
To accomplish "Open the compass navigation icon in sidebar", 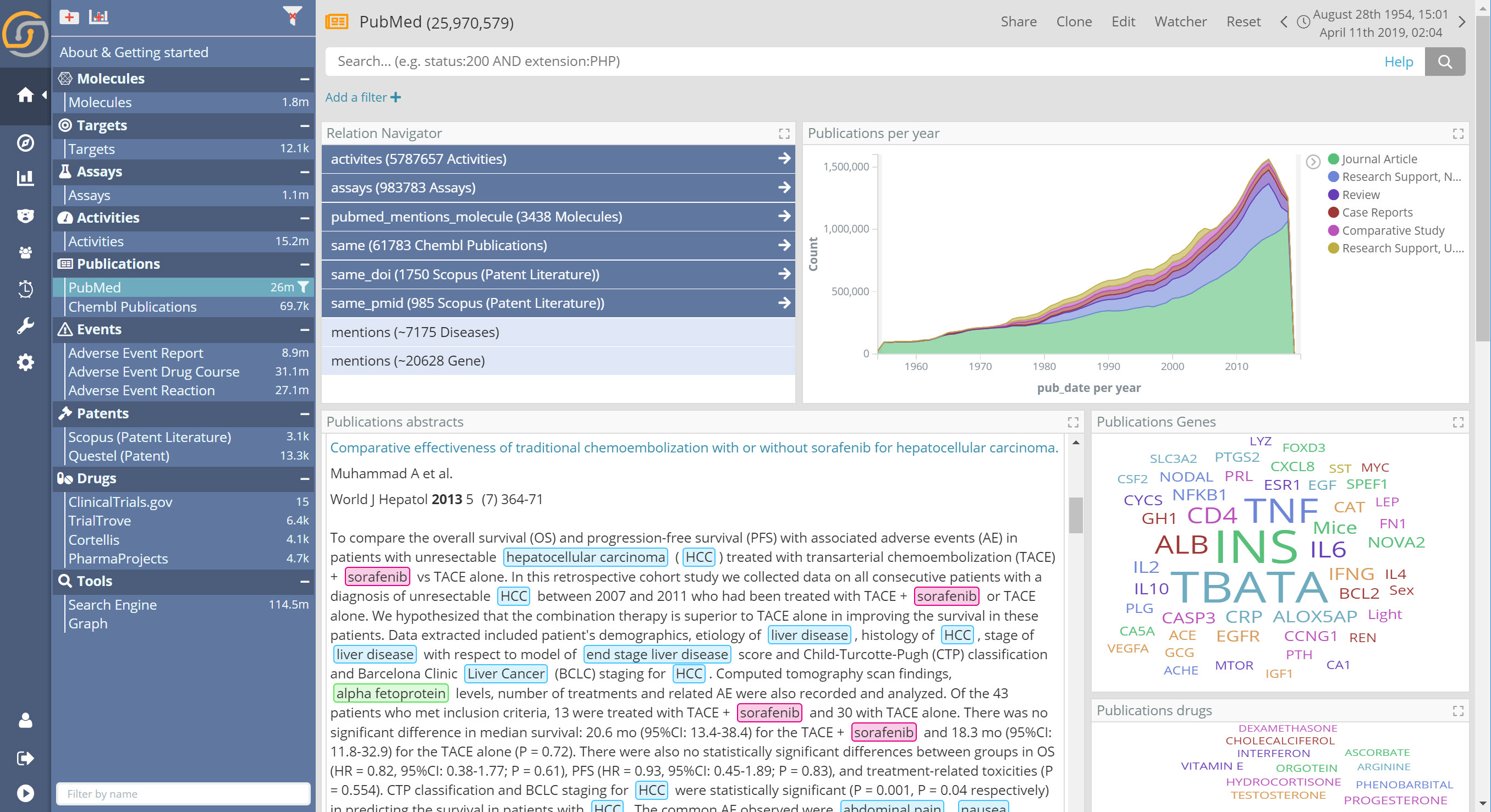I will coord(25,143).
